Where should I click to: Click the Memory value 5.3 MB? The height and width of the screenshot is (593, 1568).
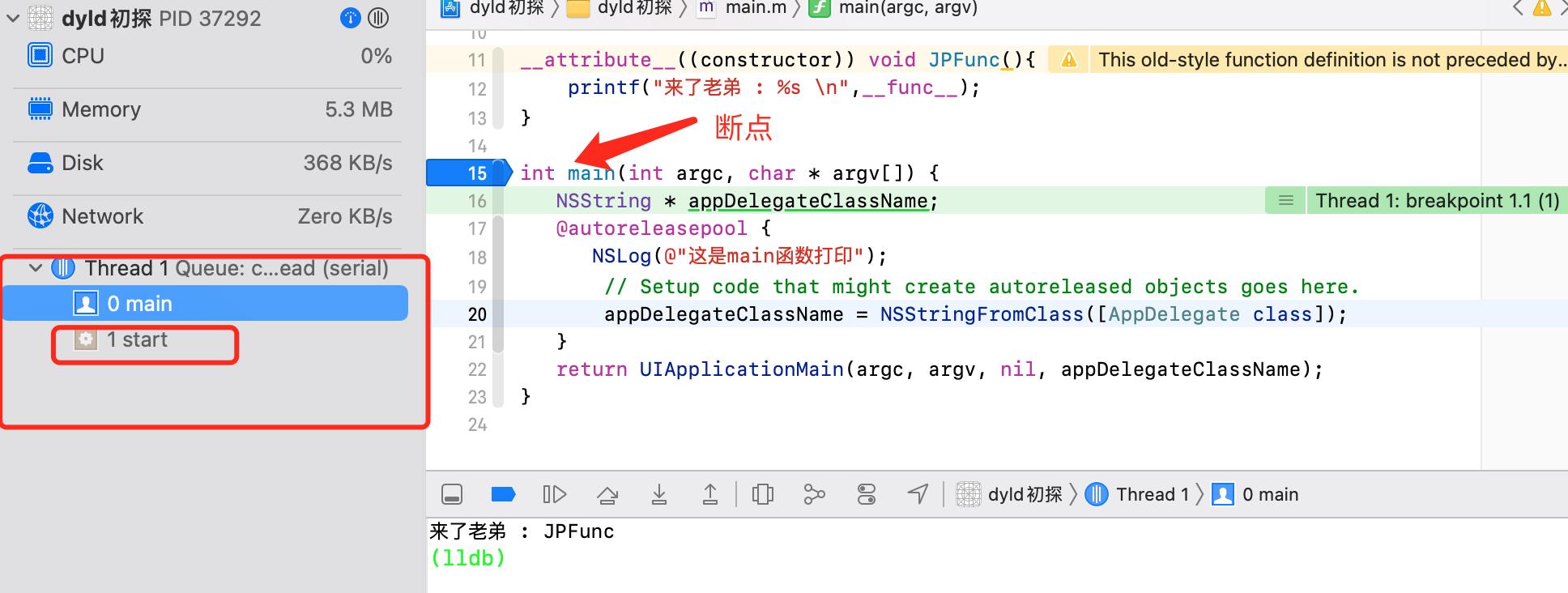(x=358, y=109)
